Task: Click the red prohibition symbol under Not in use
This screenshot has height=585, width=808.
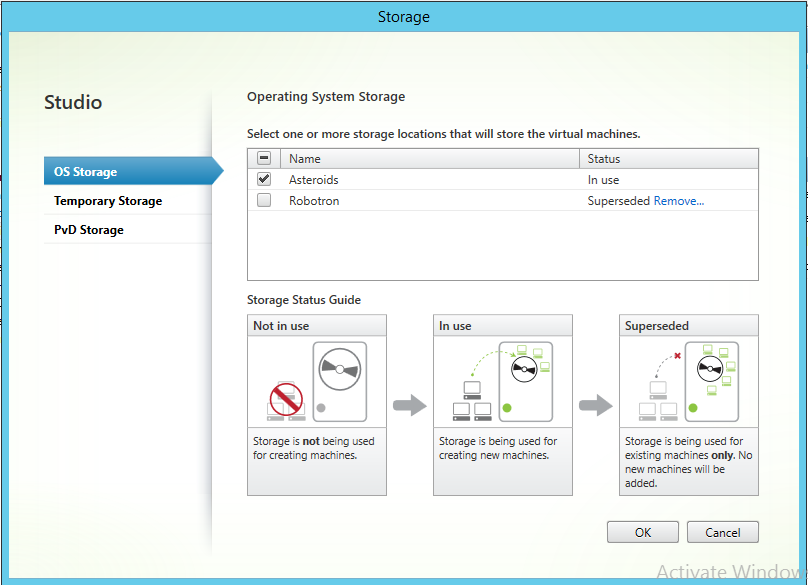Action: coord(288,398)
